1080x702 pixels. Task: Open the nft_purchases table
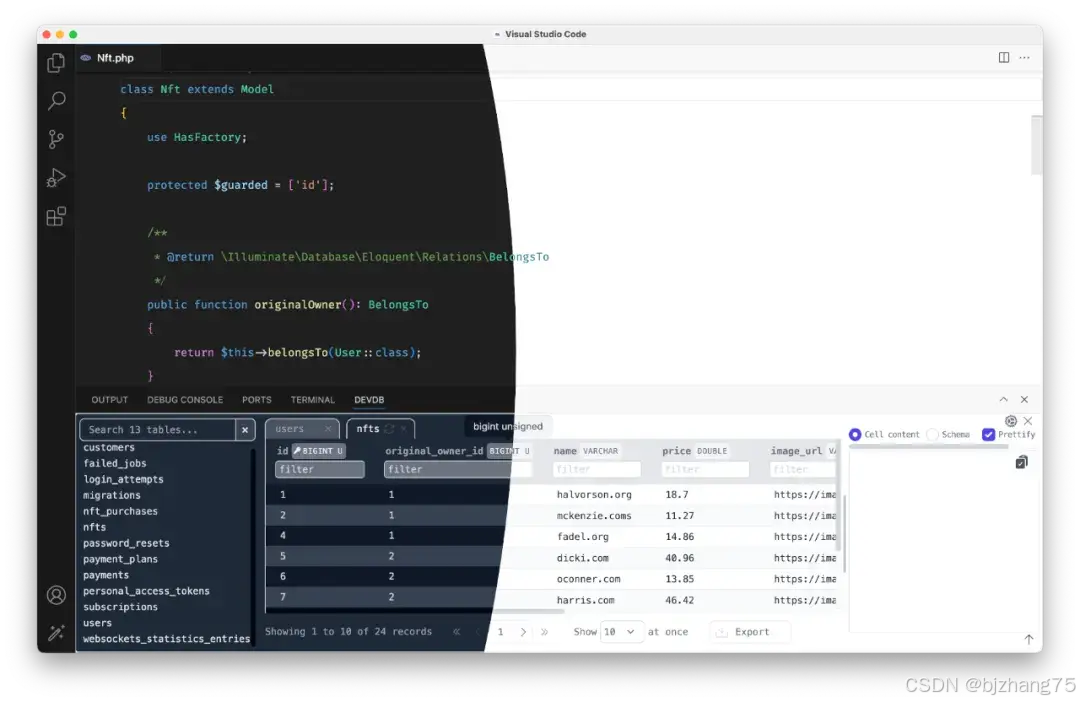coord(121,511)
